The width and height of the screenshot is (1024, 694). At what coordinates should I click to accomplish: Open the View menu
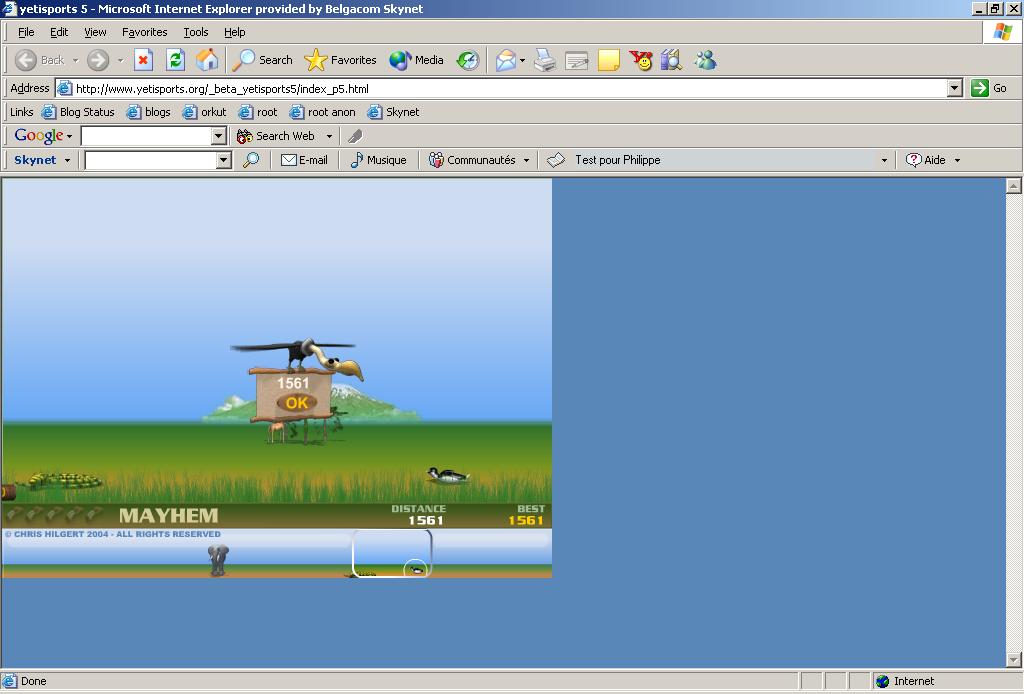tap(95, 32)
